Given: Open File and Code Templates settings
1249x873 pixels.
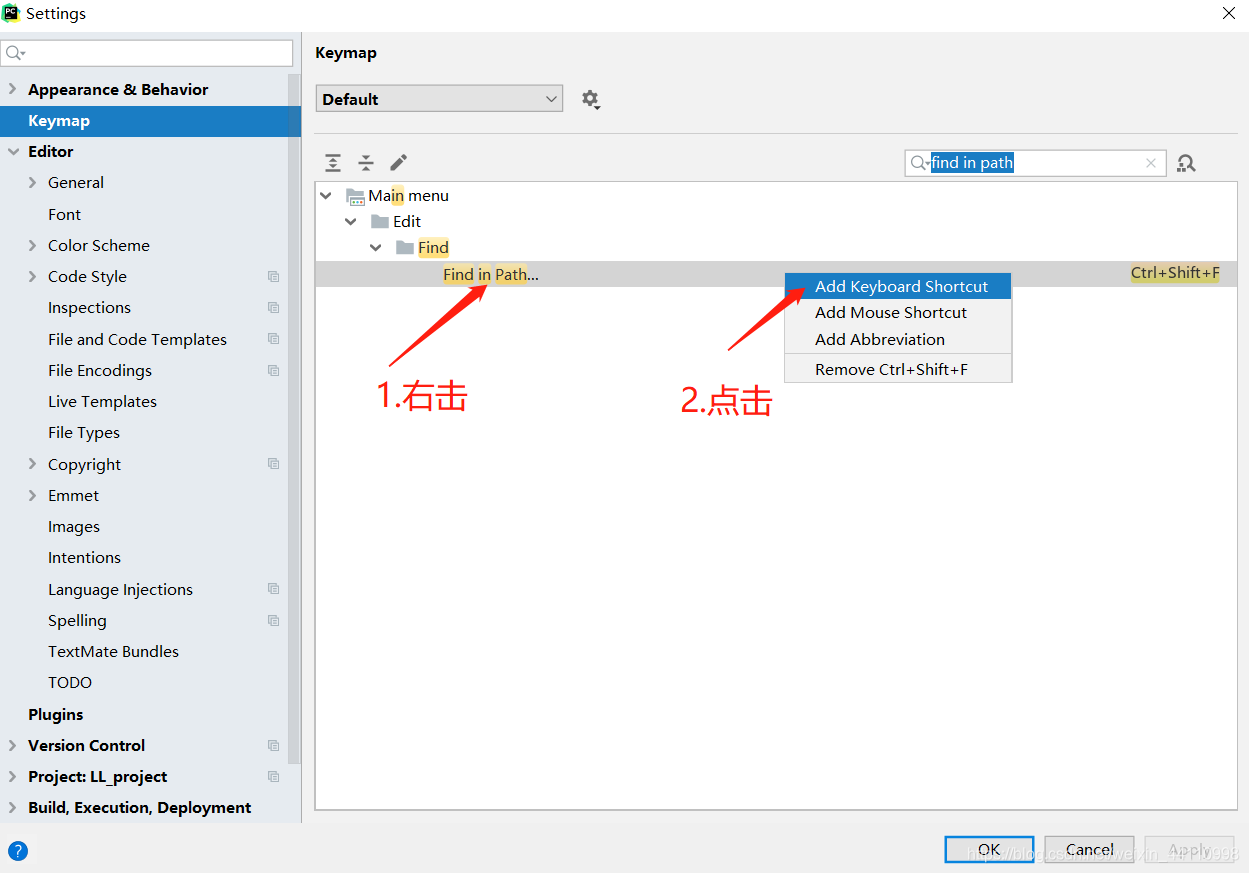Looking at the screenshot, I should click(137, 339).
